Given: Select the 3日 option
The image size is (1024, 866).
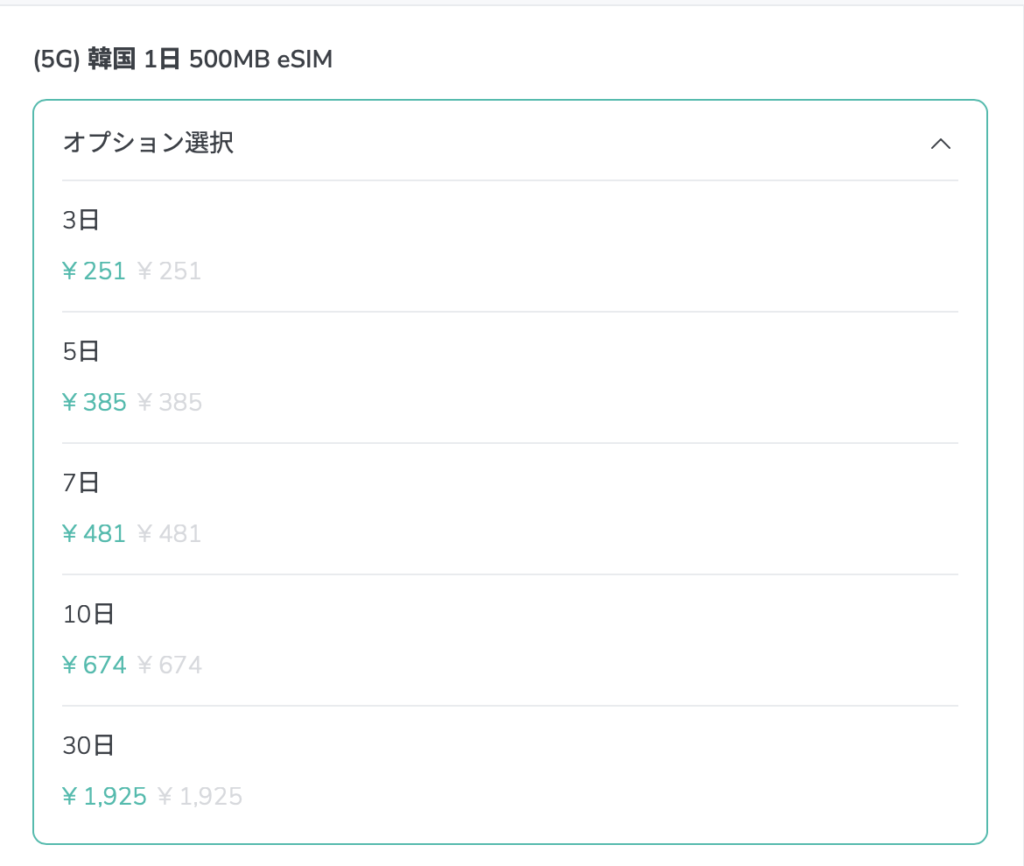Looking at the screenshot, I should (x=510, y=246).
